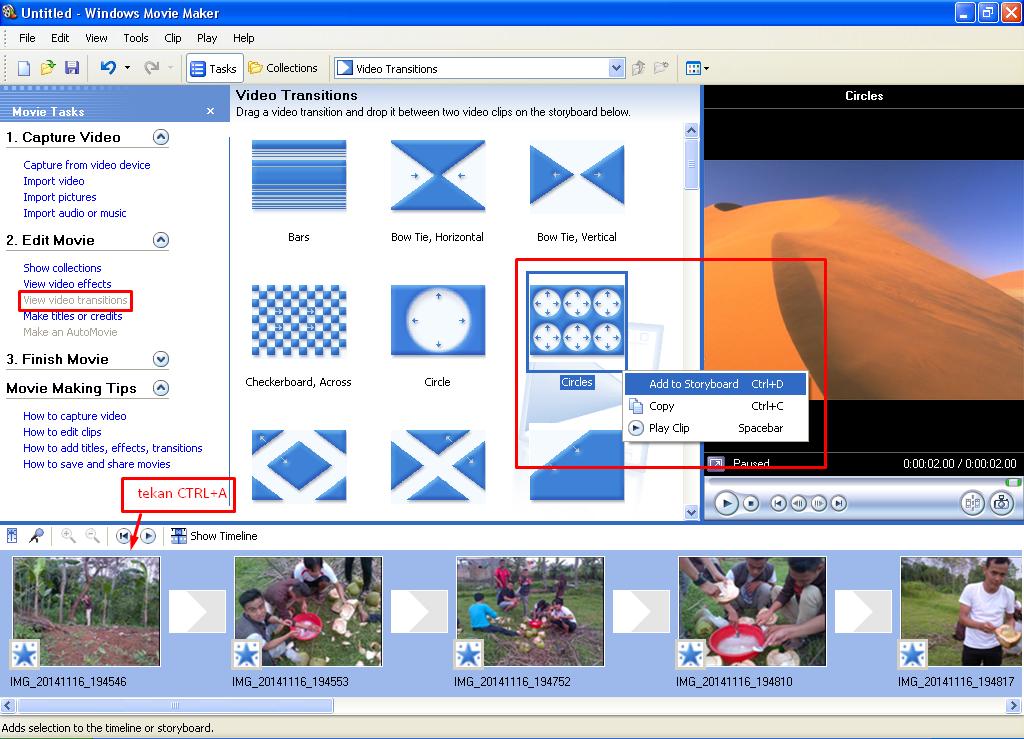This screenshot has height=739, width=1024.
Task: Select the Checkerboard, Across transition
Action: click(x=299, y=321)
